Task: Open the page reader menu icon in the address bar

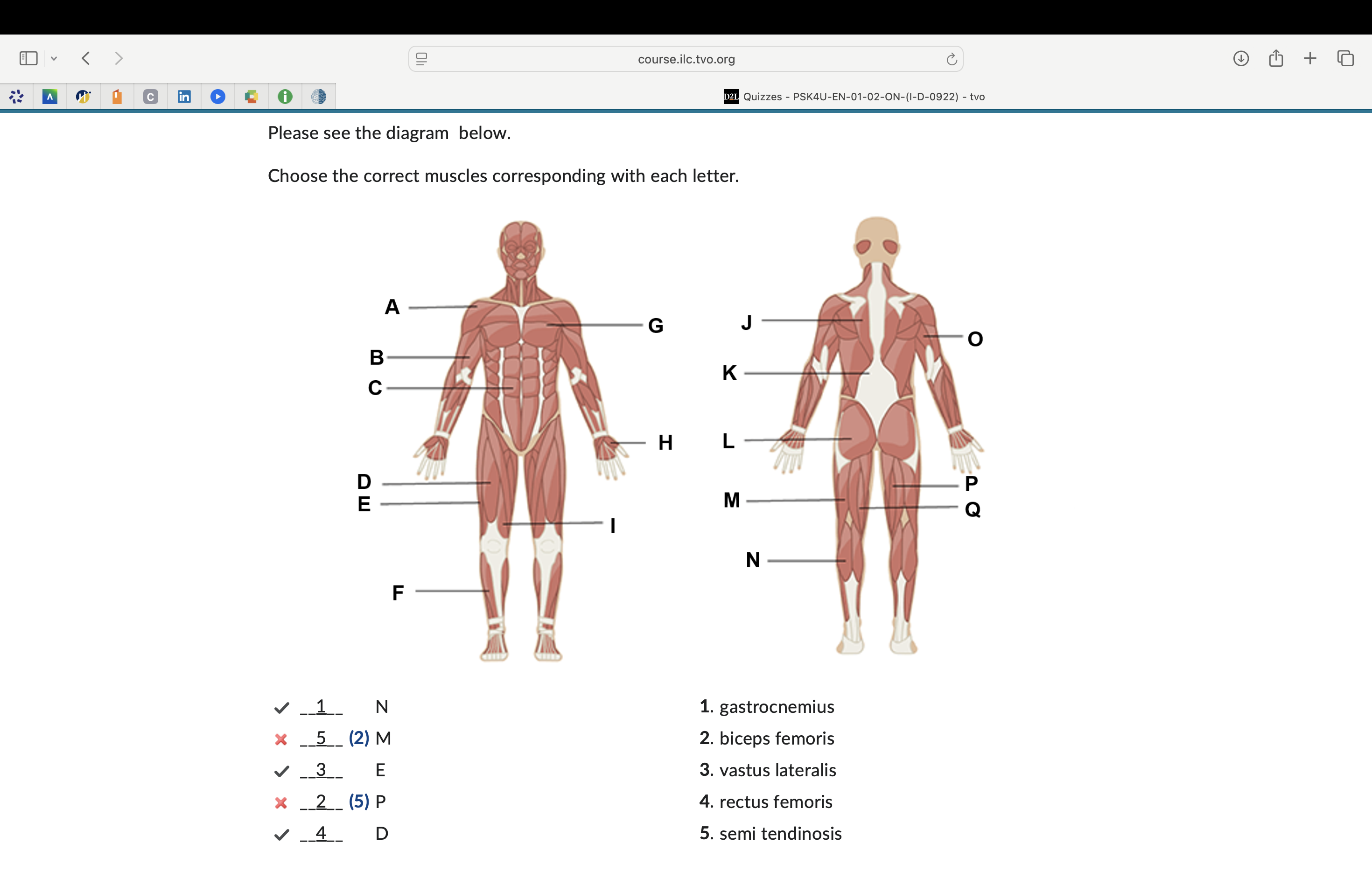Action: click(421, 59)
